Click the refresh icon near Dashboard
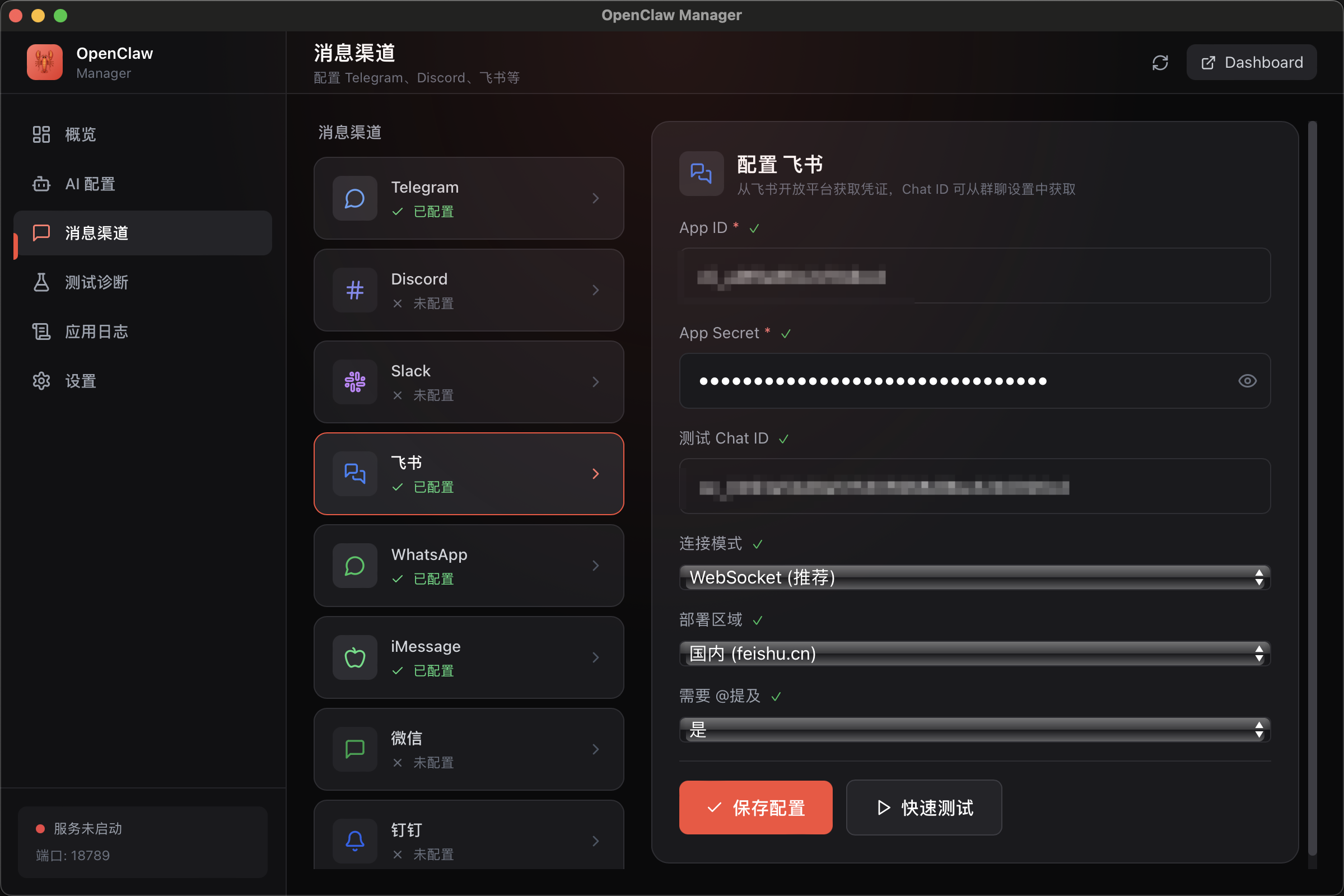This screenshot has height=896, width=1344. (x=1159, y=62)
